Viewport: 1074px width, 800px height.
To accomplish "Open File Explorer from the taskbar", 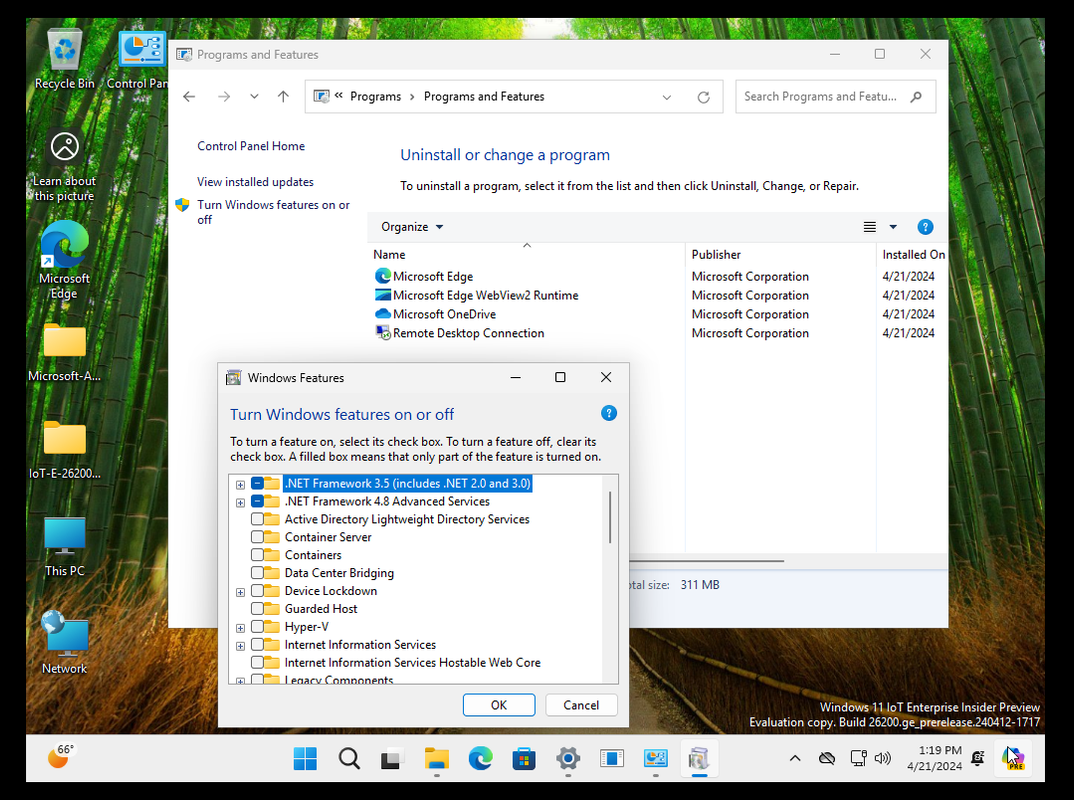I will click(x=436, y=758).
